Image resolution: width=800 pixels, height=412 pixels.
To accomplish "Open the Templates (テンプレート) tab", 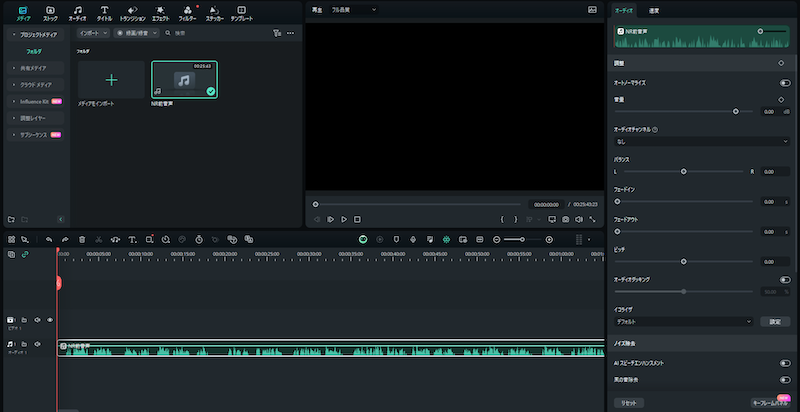I will pyautogui.click(x=241, y=13).
